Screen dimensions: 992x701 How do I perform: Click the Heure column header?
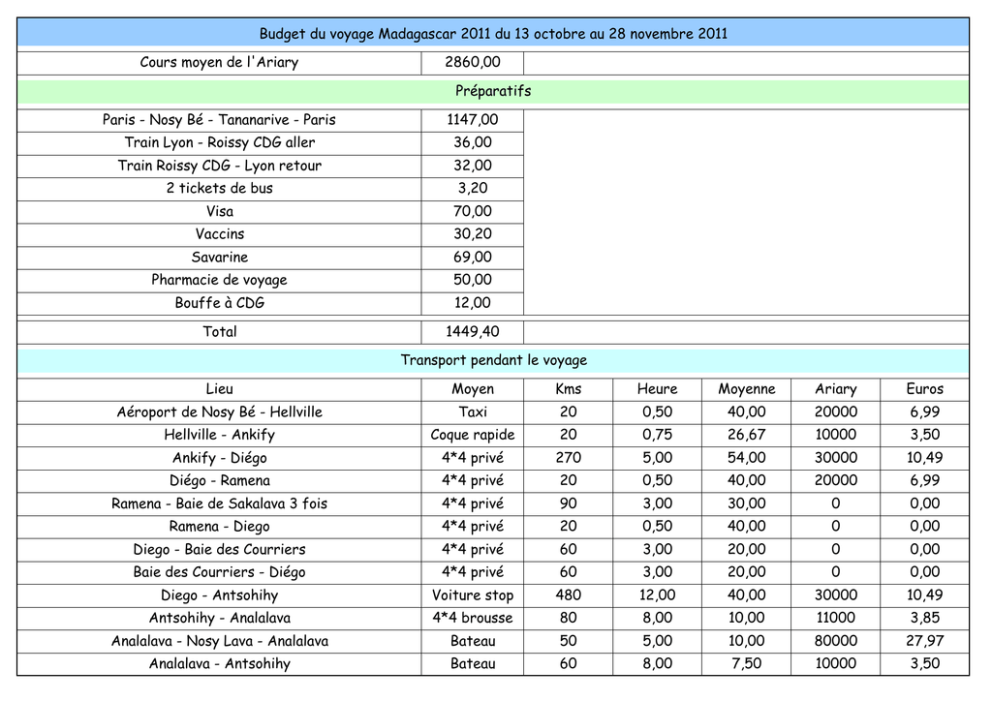pos(657,390)
